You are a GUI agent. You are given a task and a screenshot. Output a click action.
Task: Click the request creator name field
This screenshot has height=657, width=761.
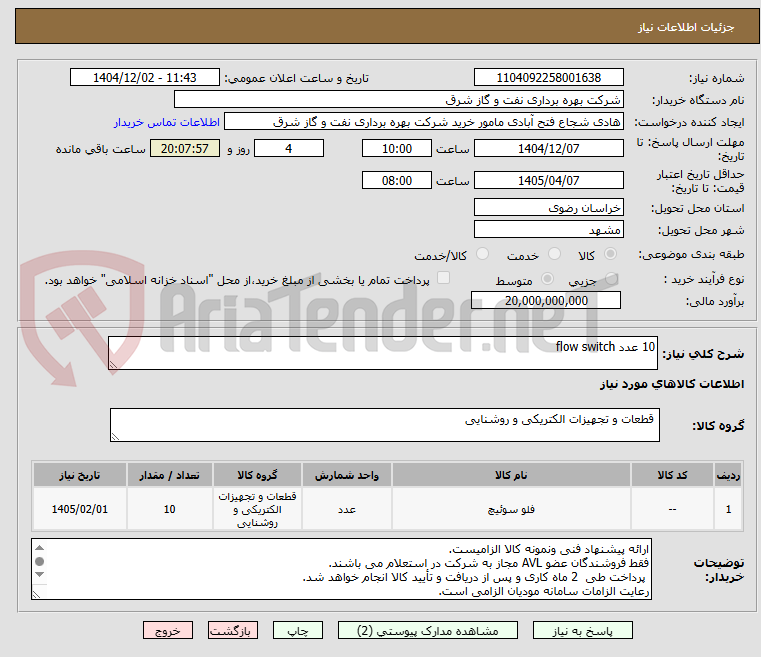coord(423,121)
